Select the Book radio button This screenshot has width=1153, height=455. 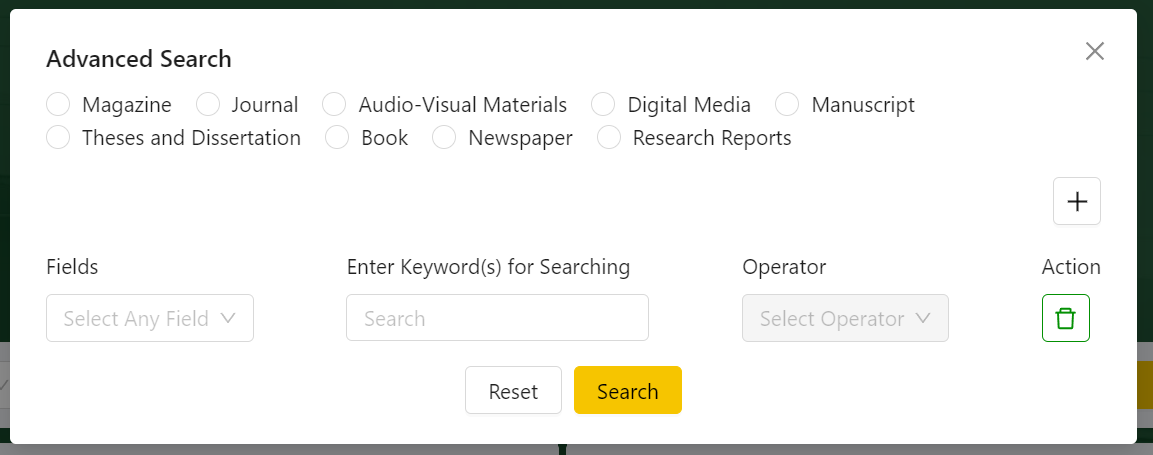point(338,138)
